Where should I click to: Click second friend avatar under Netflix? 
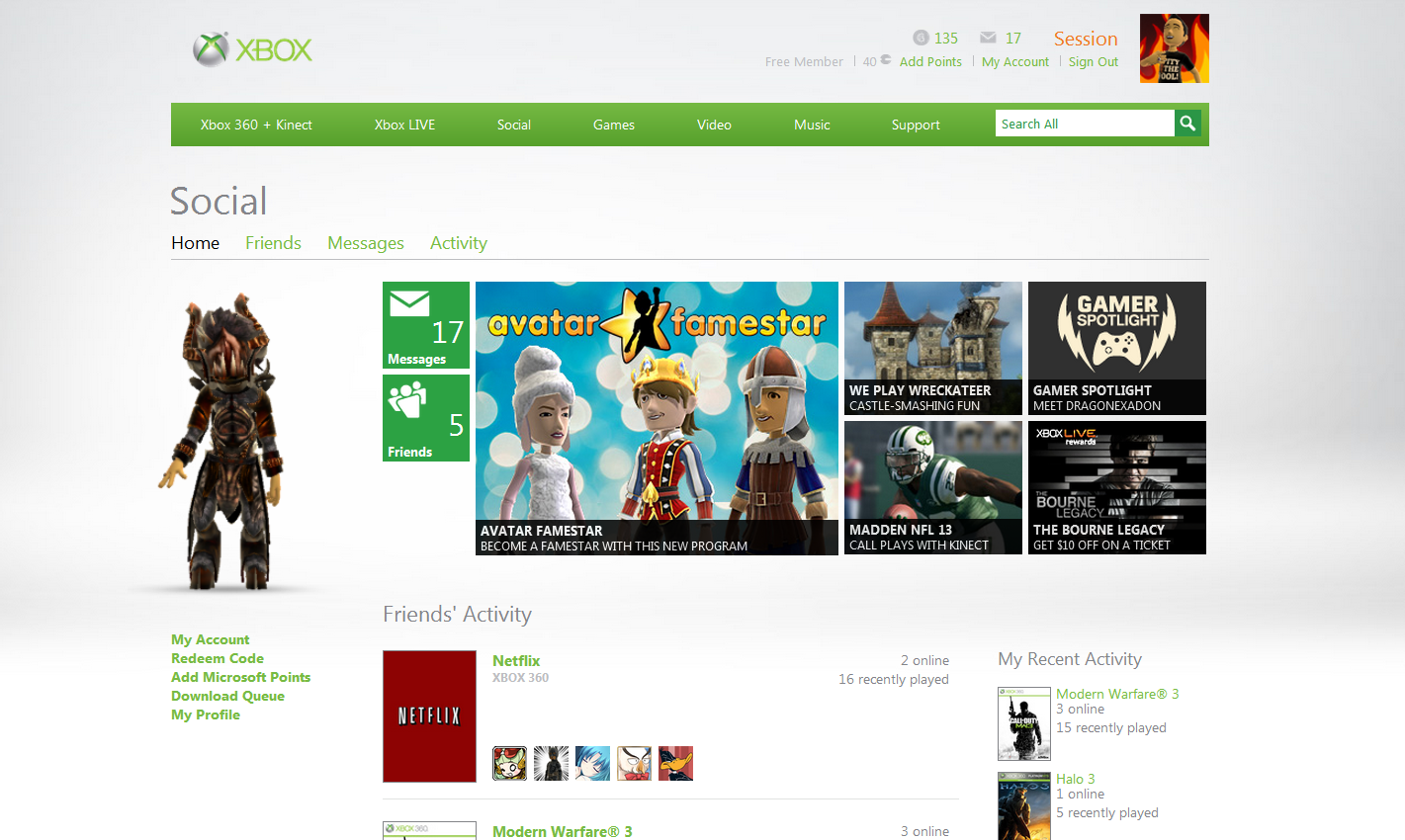coord(551,763)
